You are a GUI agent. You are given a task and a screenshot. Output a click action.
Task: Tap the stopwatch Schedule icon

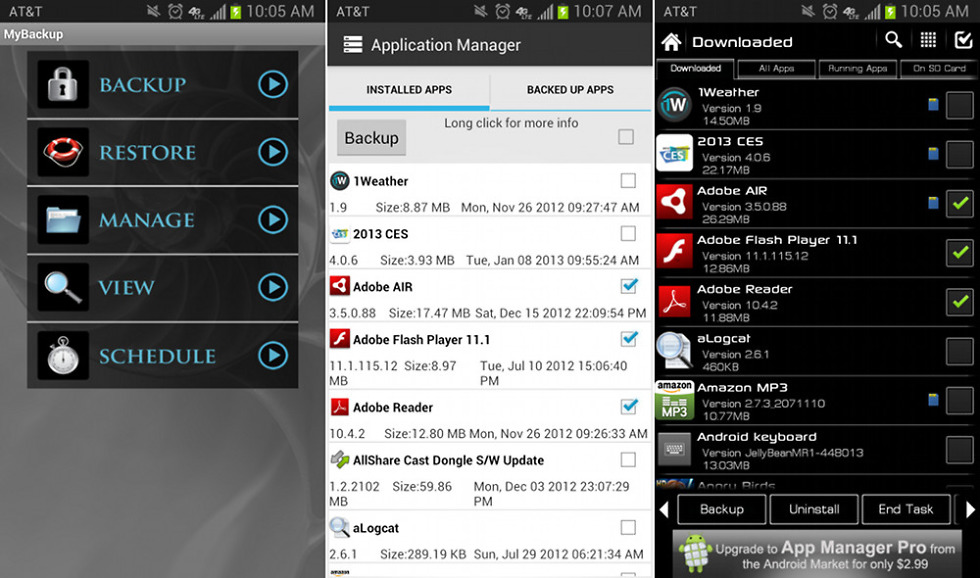tap(63, 355)
